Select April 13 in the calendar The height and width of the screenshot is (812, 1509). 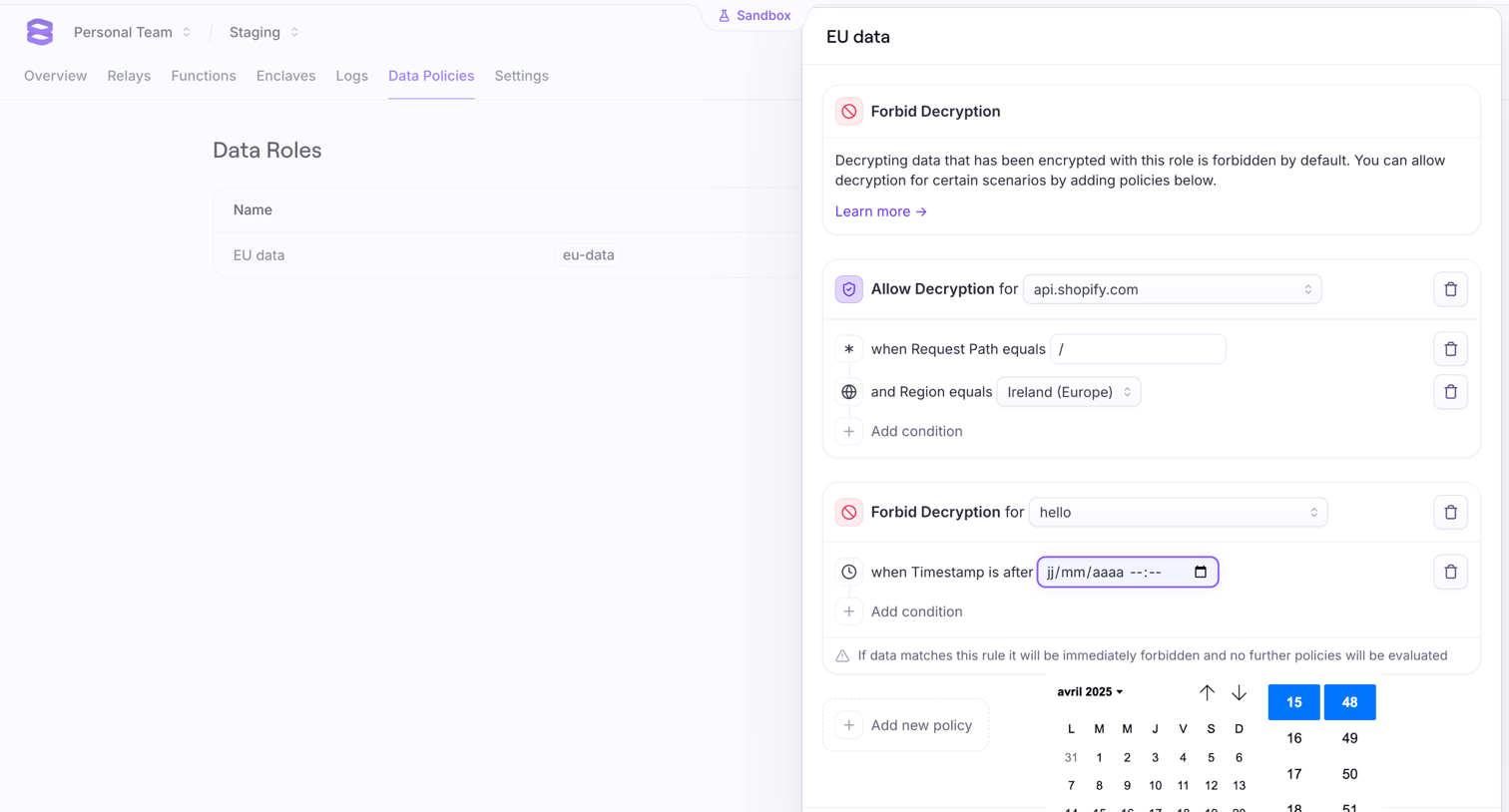coord(1239,786)
